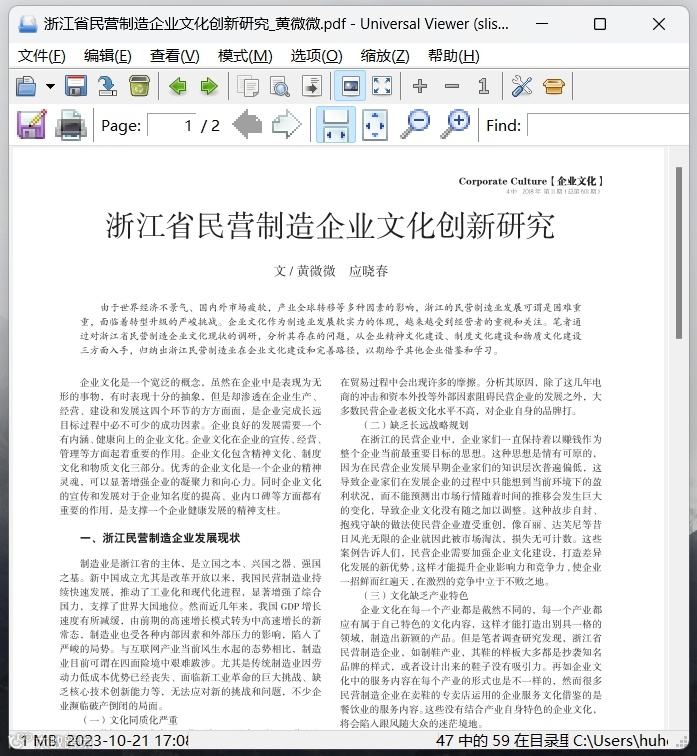Close the Universal Viewer window
The width and height of the screenshot is (697, 756).
tap(659, 24)
